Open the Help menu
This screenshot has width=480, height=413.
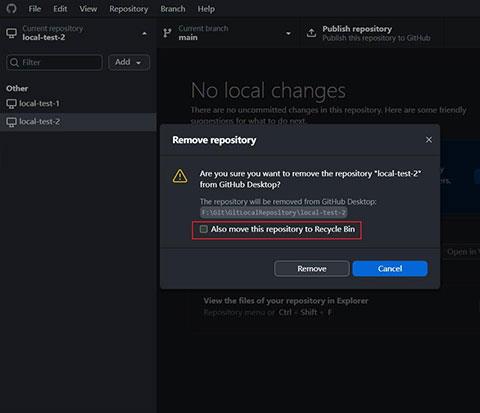click(206, 9)
